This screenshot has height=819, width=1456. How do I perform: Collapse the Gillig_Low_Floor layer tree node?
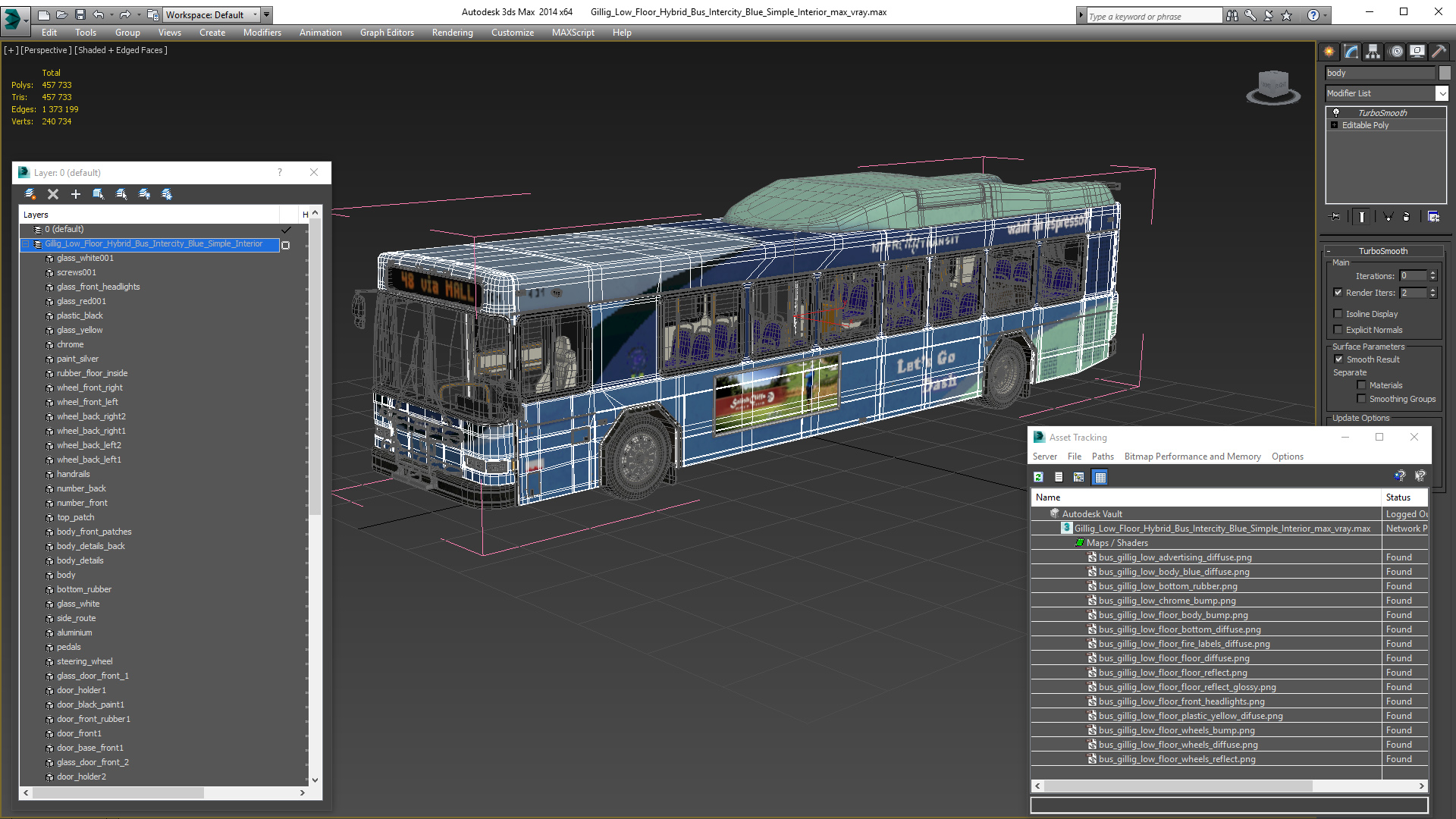coord(26,244)
